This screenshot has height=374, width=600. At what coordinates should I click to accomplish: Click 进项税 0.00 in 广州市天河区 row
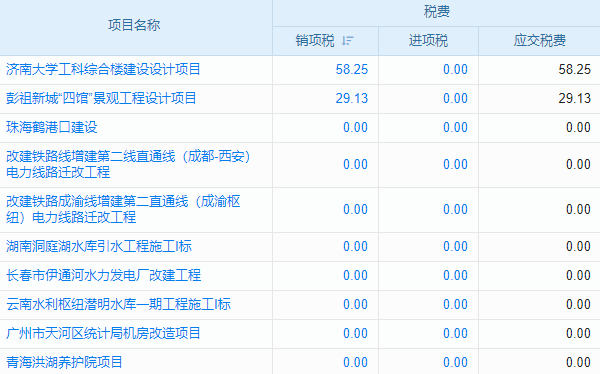[455, 334]
